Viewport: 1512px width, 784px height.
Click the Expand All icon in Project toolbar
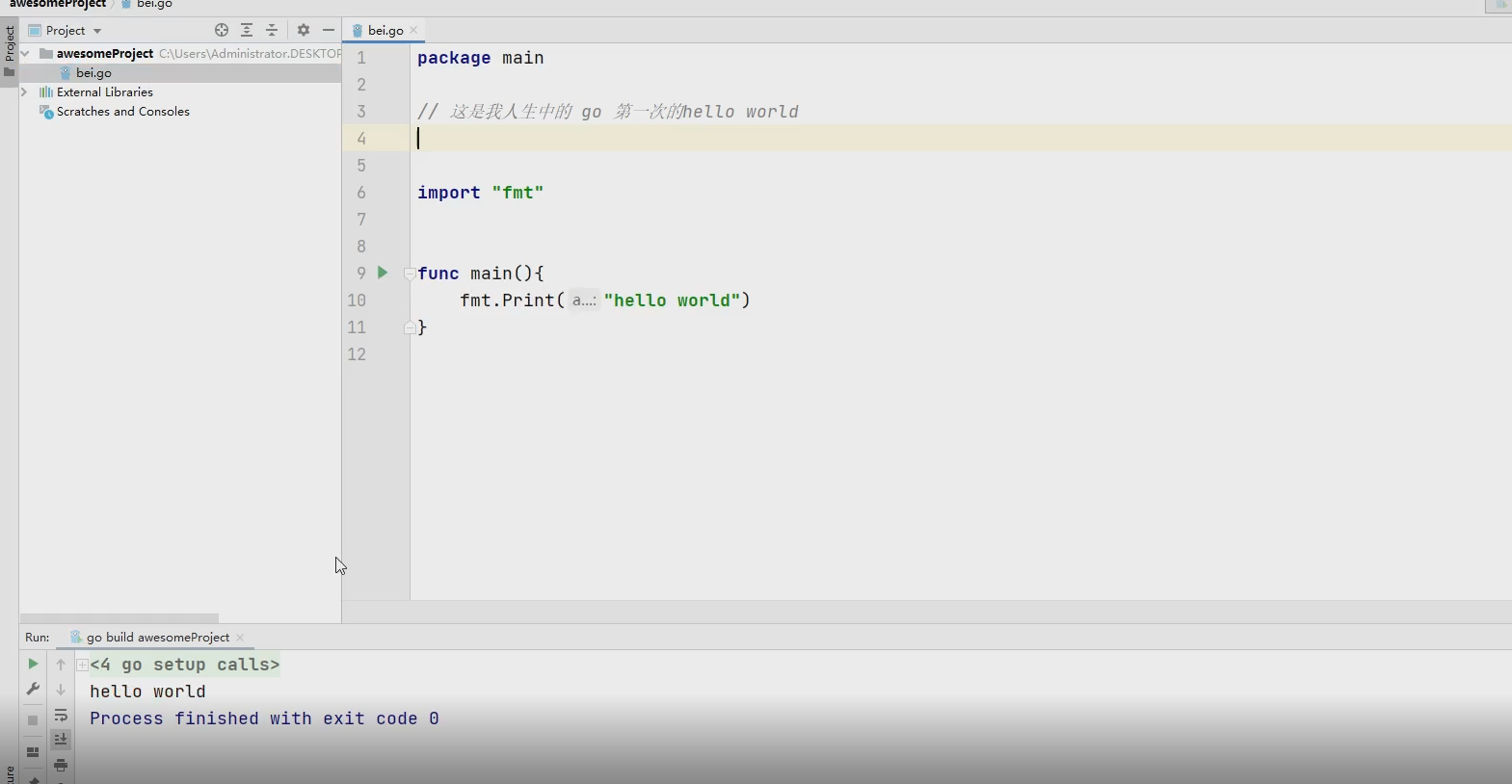tap(247, 30)
